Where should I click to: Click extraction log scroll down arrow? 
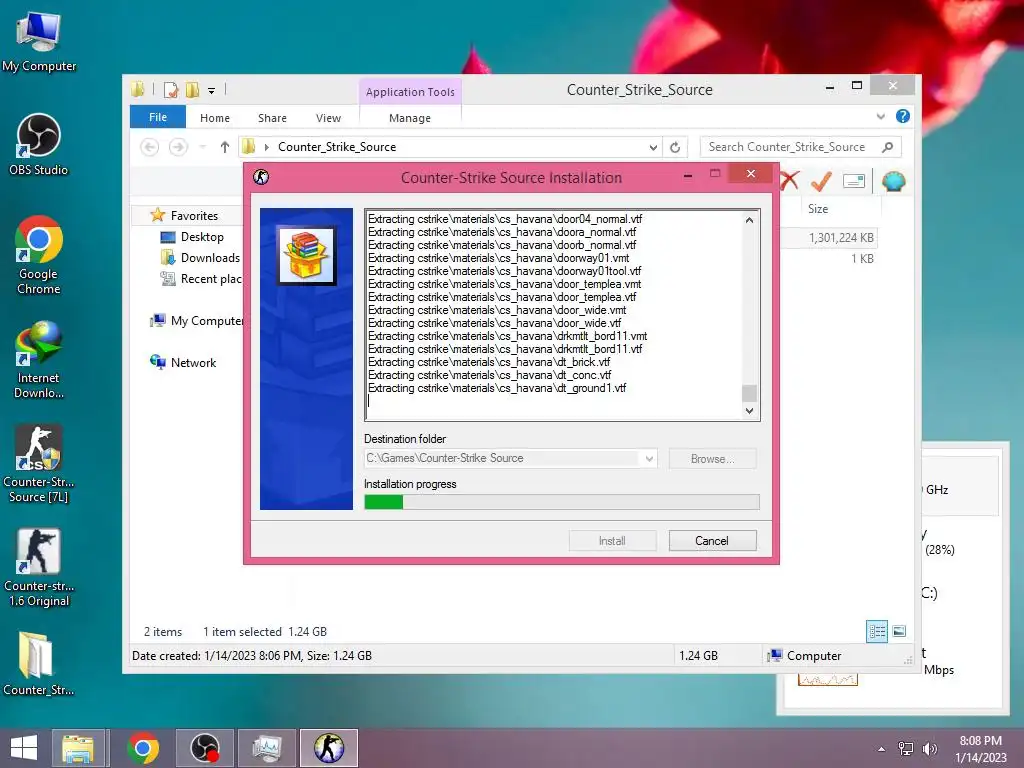pos(749,411)
